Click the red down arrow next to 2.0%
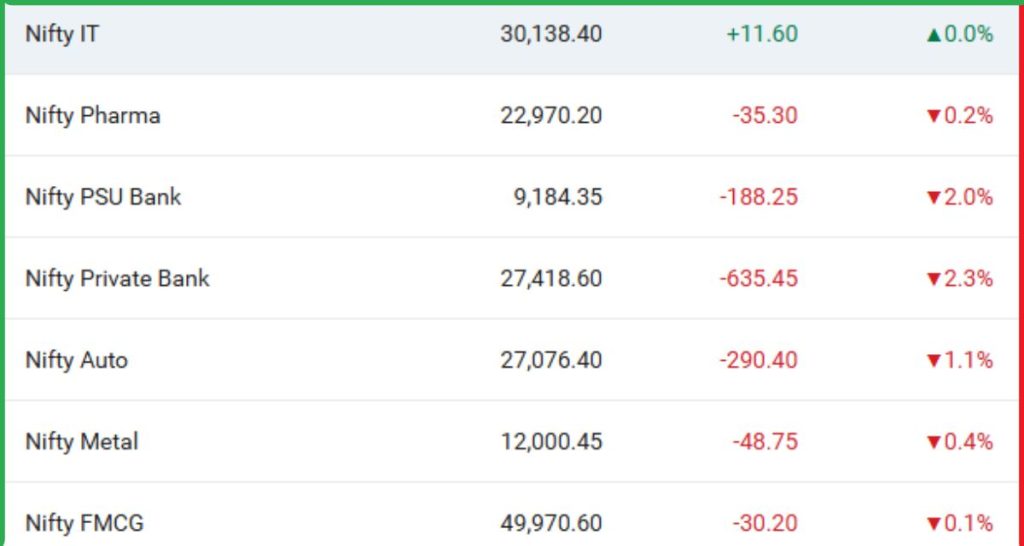The height and width of the screenshot is (546, 1024). [934, 198]
